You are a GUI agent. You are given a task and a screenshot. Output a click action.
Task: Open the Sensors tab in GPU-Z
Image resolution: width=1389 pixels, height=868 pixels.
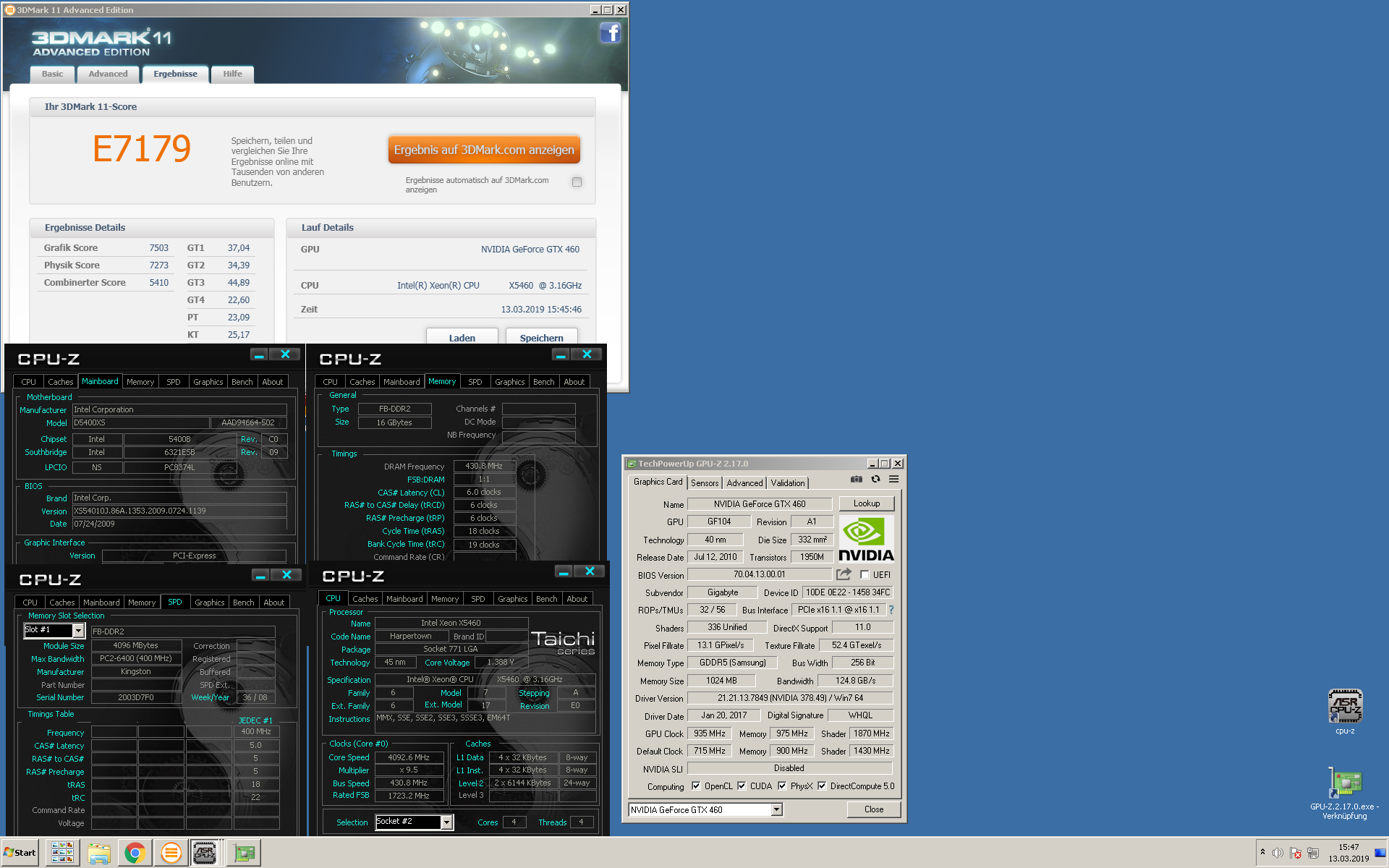click(x=705, y=483)
